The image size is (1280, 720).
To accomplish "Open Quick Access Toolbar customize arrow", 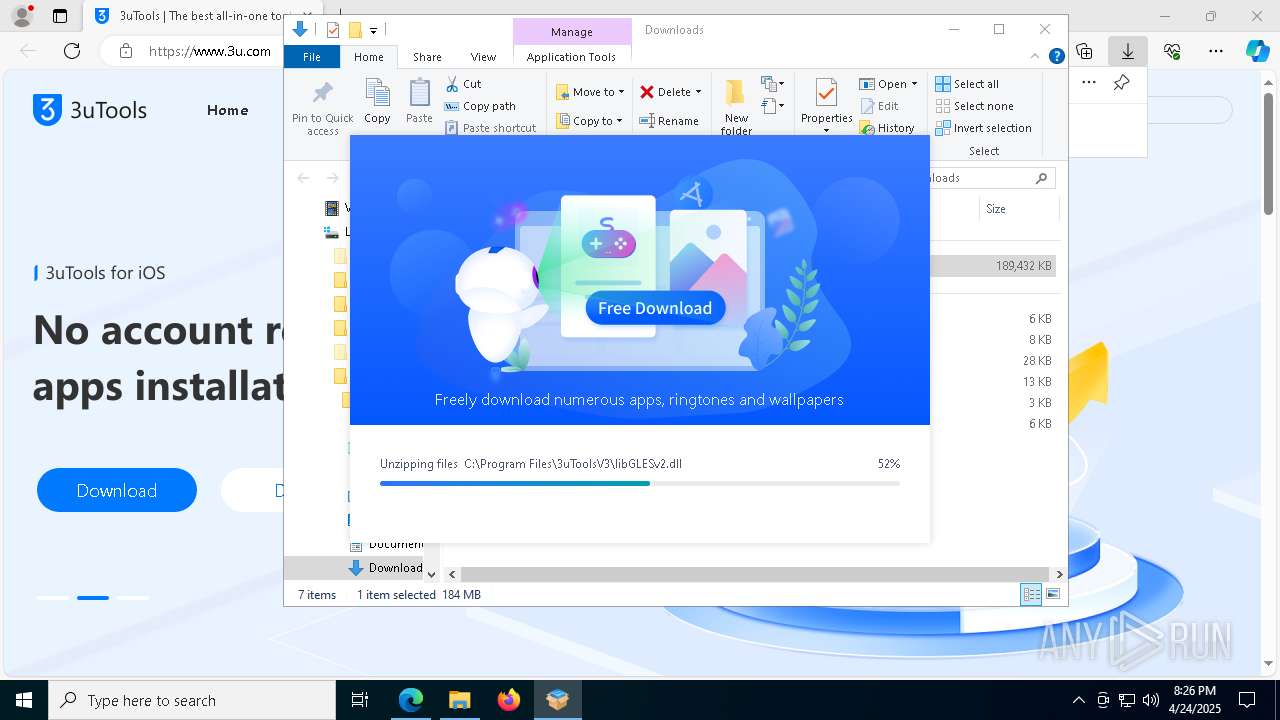I will [x=373, y=30].
